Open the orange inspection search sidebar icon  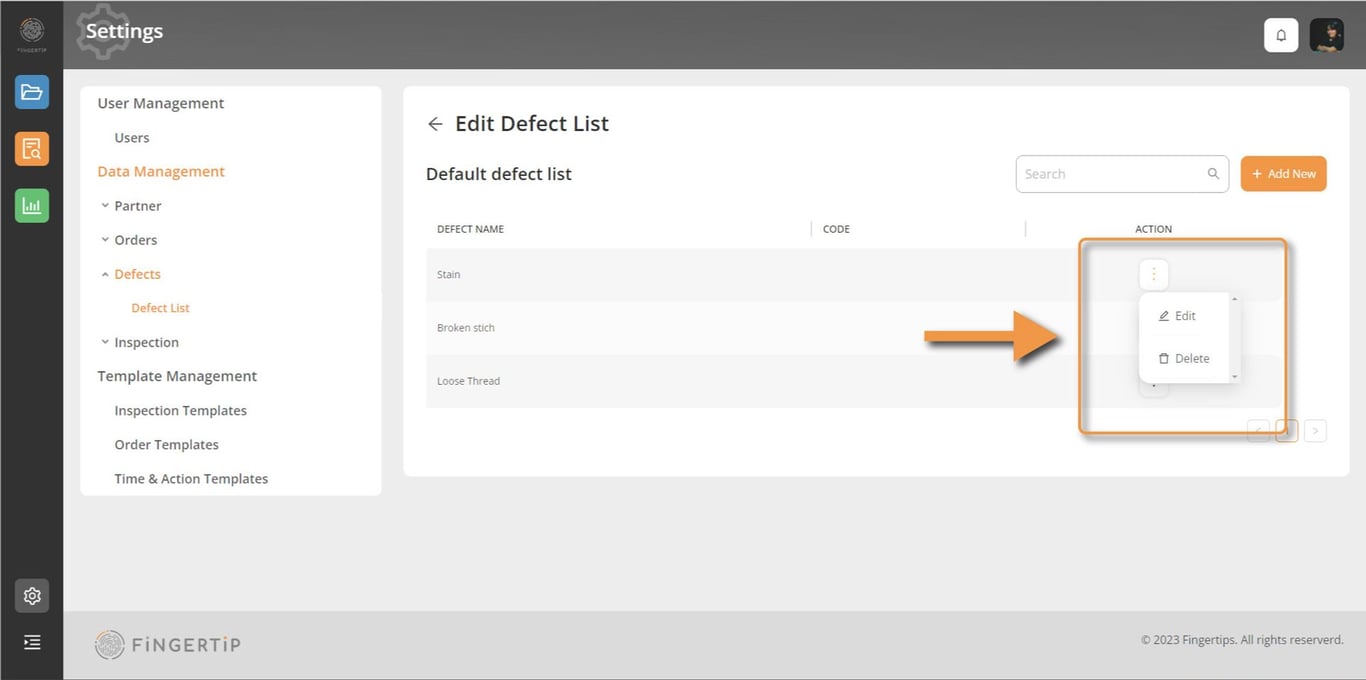32,149
